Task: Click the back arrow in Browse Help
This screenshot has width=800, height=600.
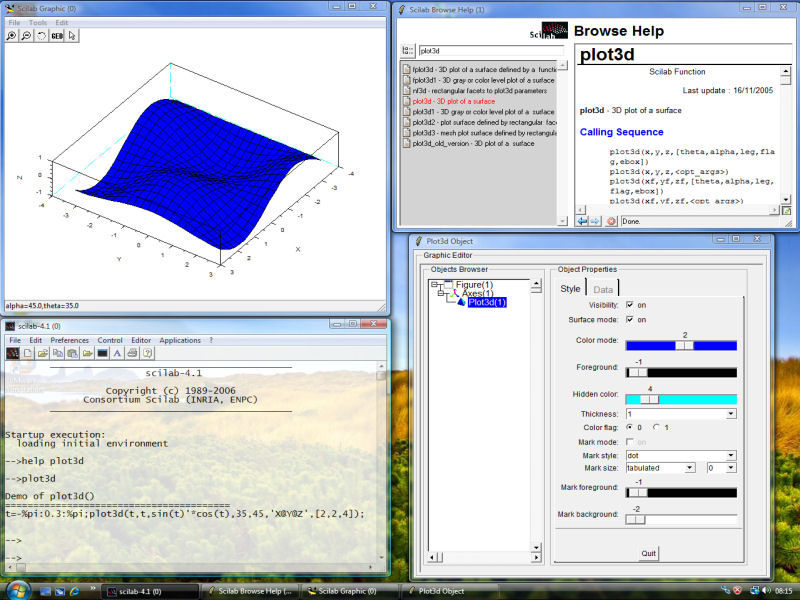Action: click(x=583, y=221)
